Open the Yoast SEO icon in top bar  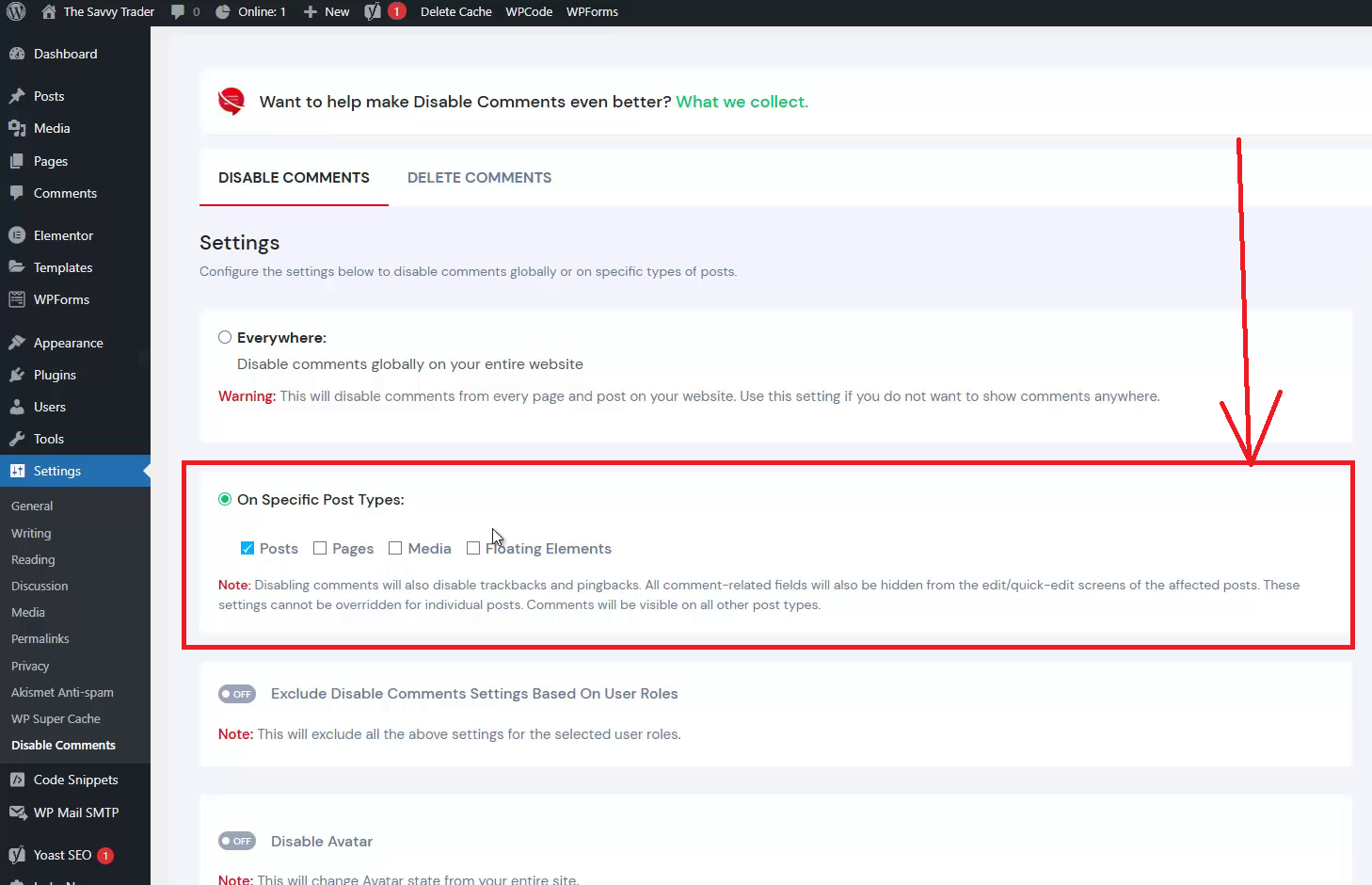[x=373, y=12]
